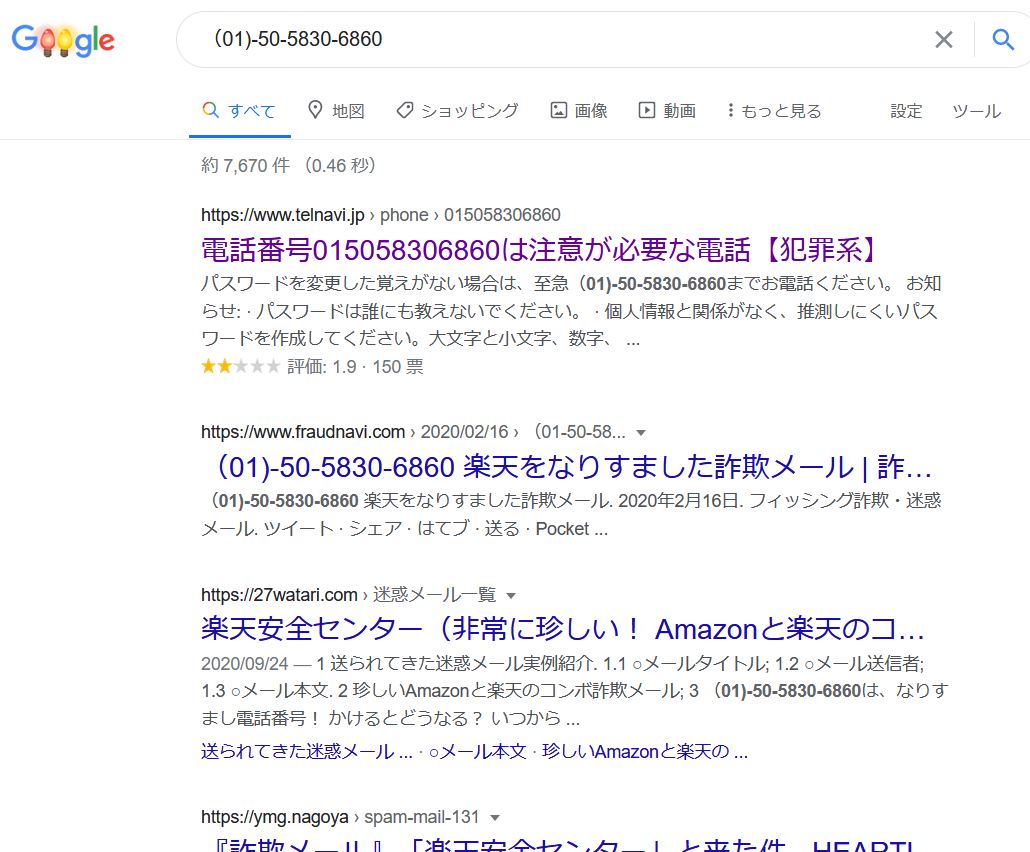Switch to ショッピング tab
This screenshot has height=852, width=1030.
[x=457, y=111]
